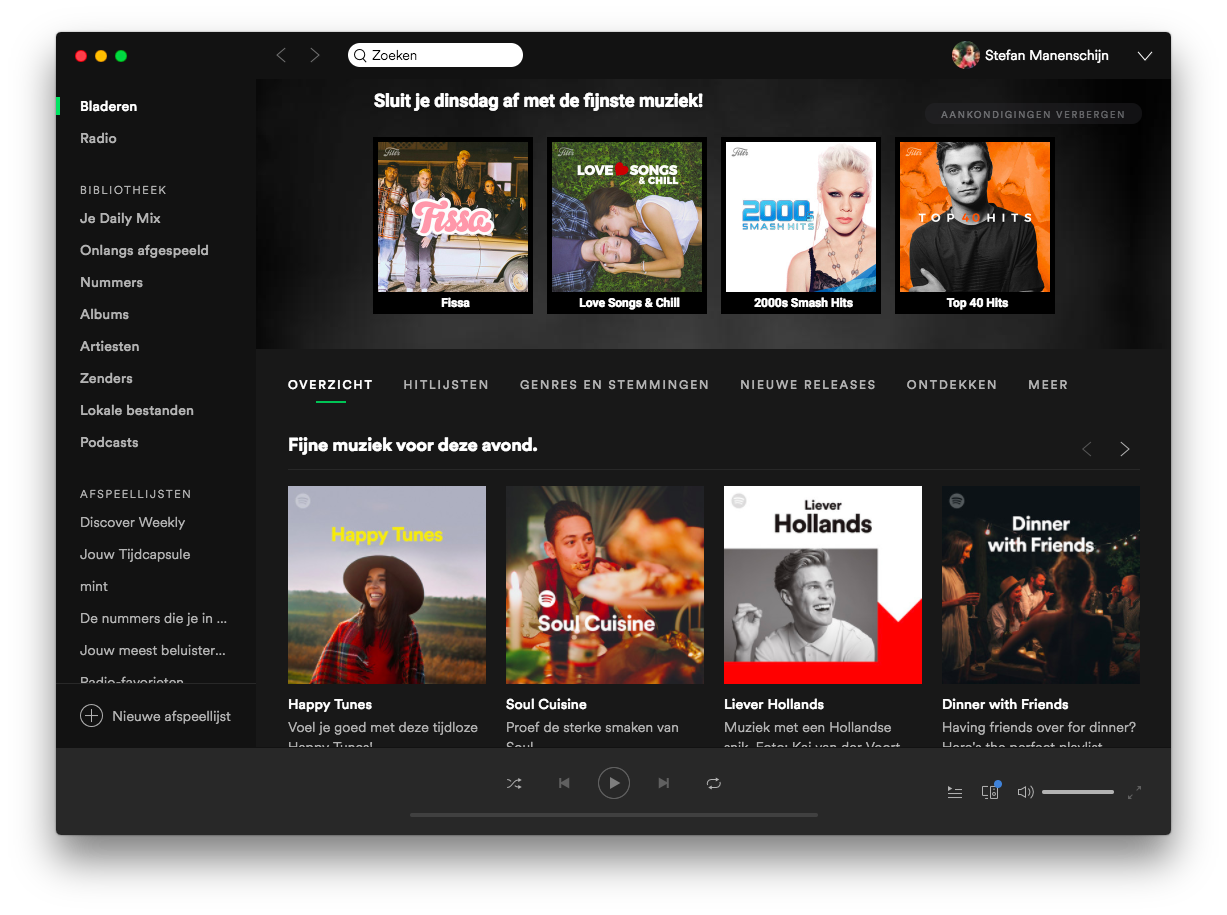Toggle repeat mode
Image resolution: width=1227 pixels, height=915 pixels.
713,783
